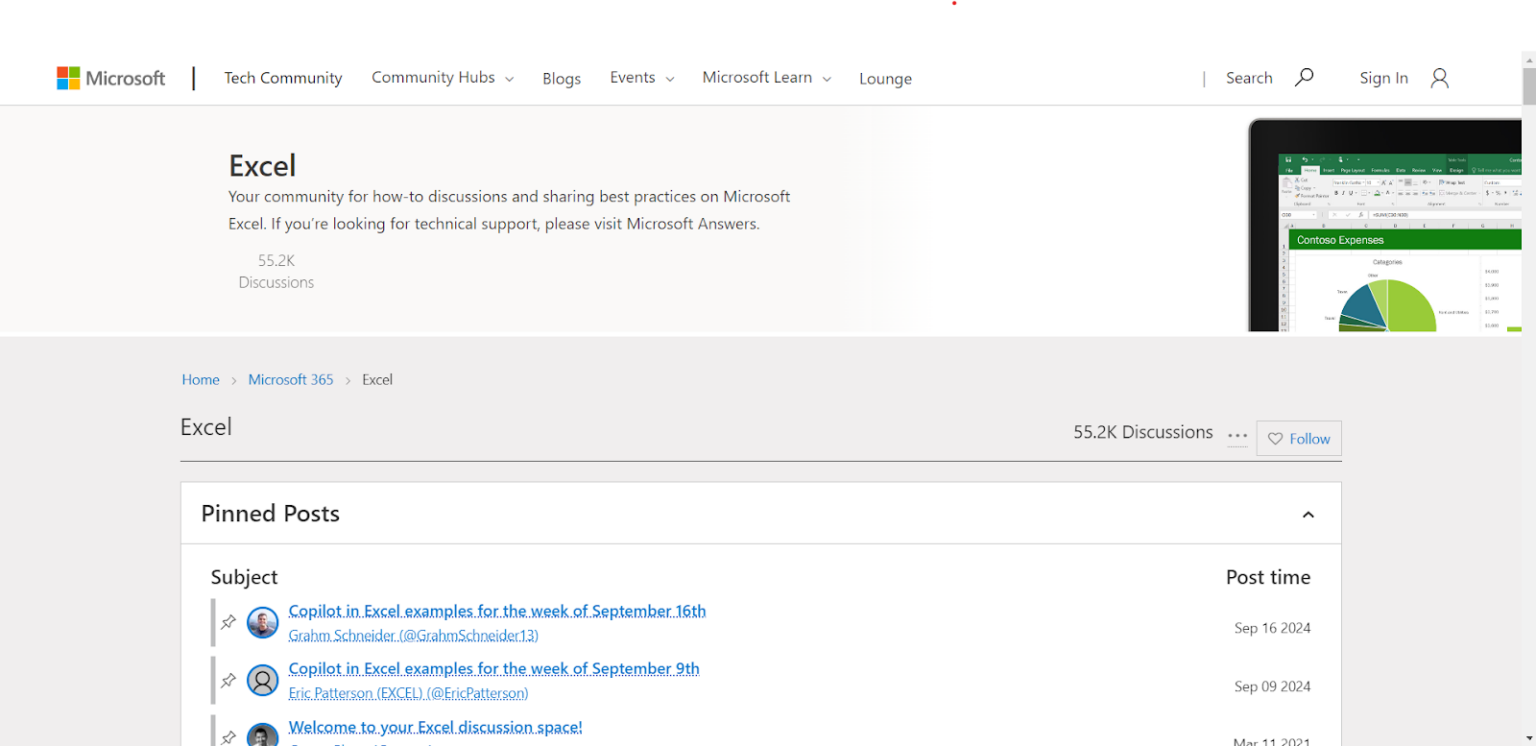Click Eric Patterson's avatar placeholder

(x=263, y=680)
